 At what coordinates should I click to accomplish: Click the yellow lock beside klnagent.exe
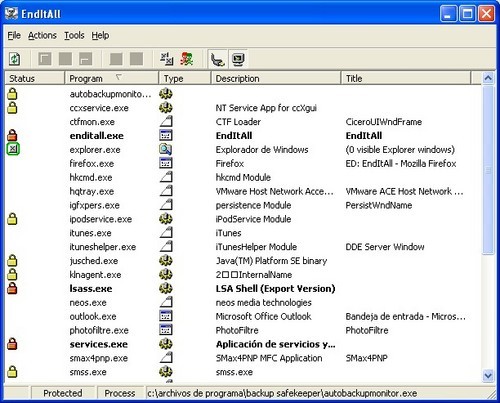point(12,275)
